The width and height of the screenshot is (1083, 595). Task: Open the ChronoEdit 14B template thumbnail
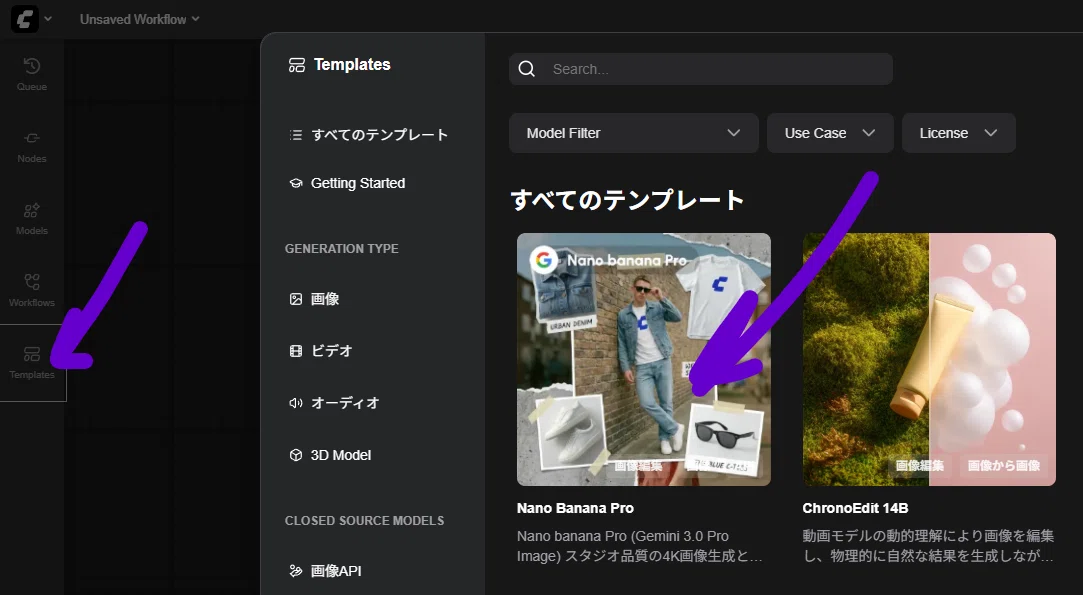click(x=929, y=359)
